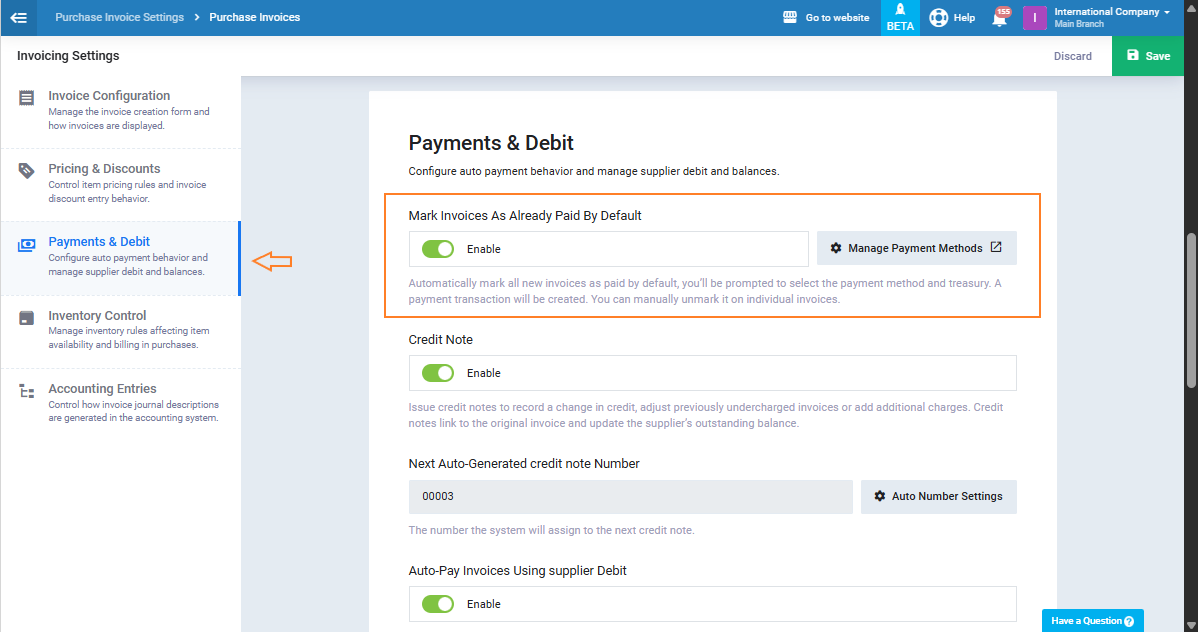Click the Invoice Configuration list icon

pos(27,97)
